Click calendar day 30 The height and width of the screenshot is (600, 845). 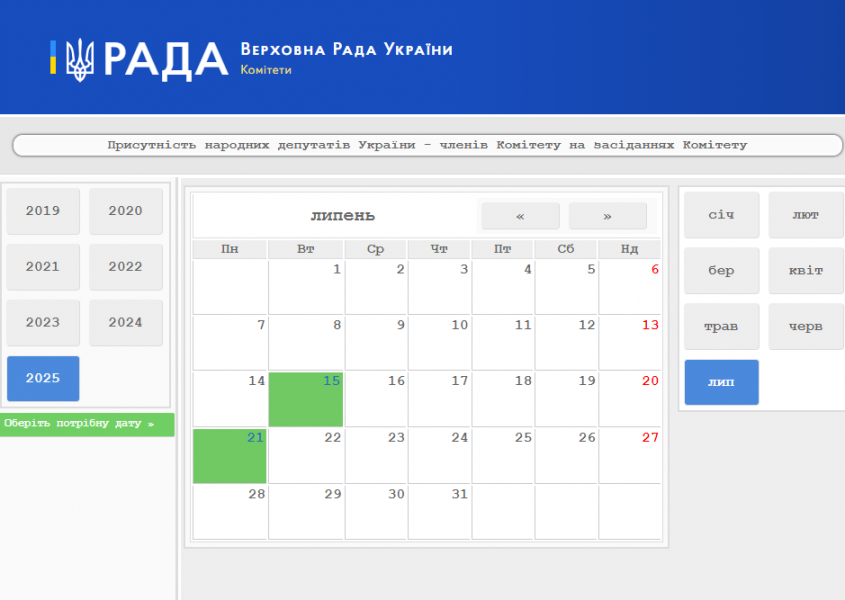(376, 512)
